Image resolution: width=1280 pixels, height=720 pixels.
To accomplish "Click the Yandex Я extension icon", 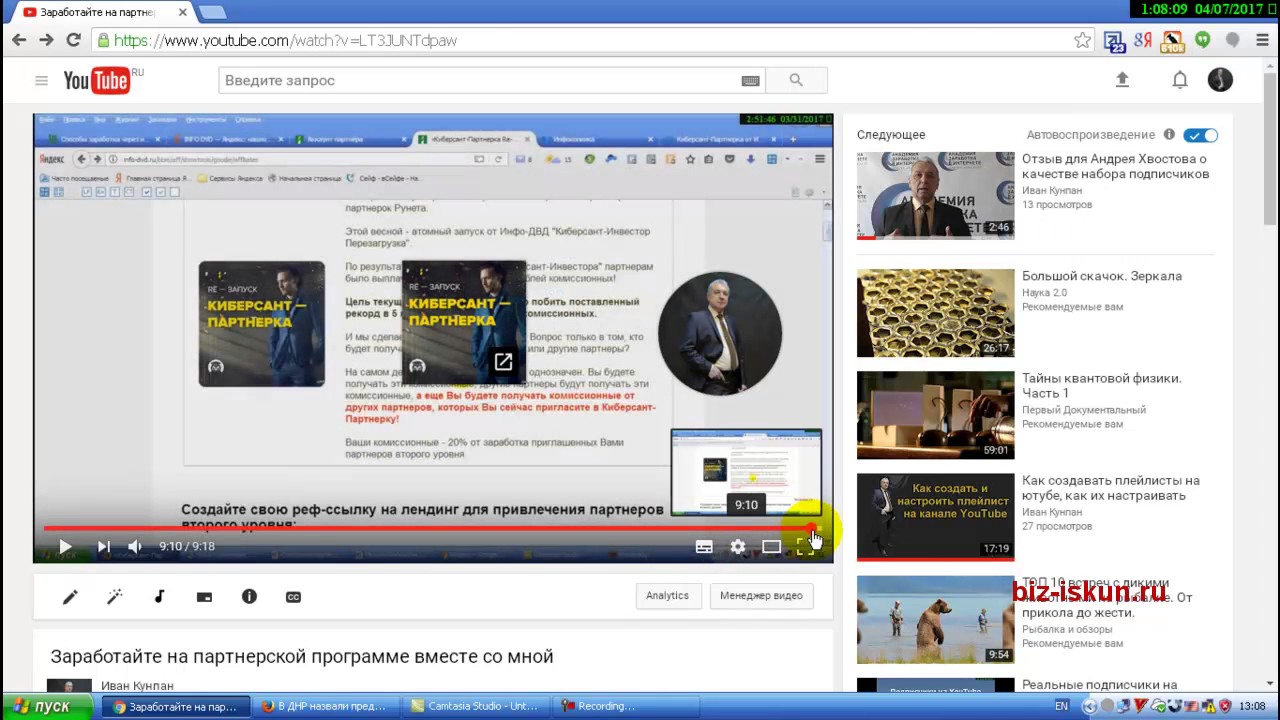I will [1143, 40].
